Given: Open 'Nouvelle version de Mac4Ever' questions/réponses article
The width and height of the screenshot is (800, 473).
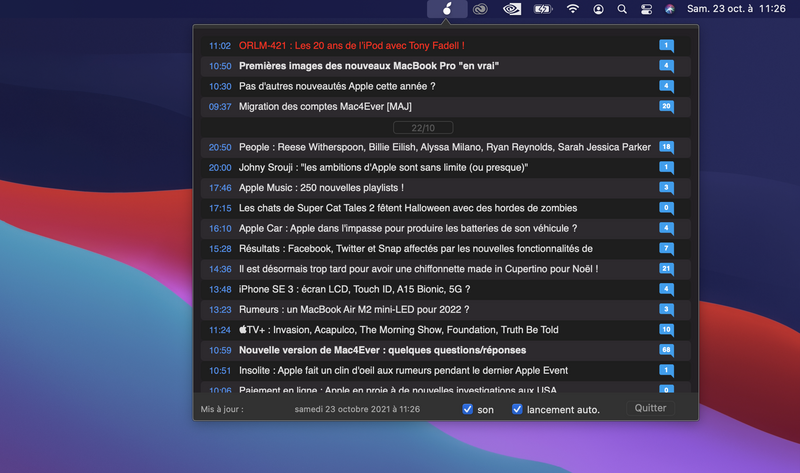Looking at the screenshot, I should [x=382, y=350].
